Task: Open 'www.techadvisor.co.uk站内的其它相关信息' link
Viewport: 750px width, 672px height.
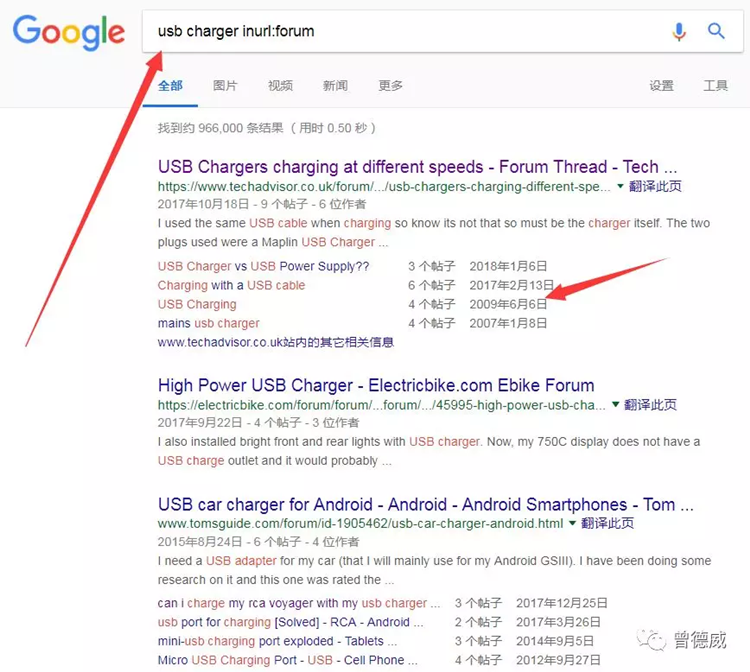Action: [276, 342]
